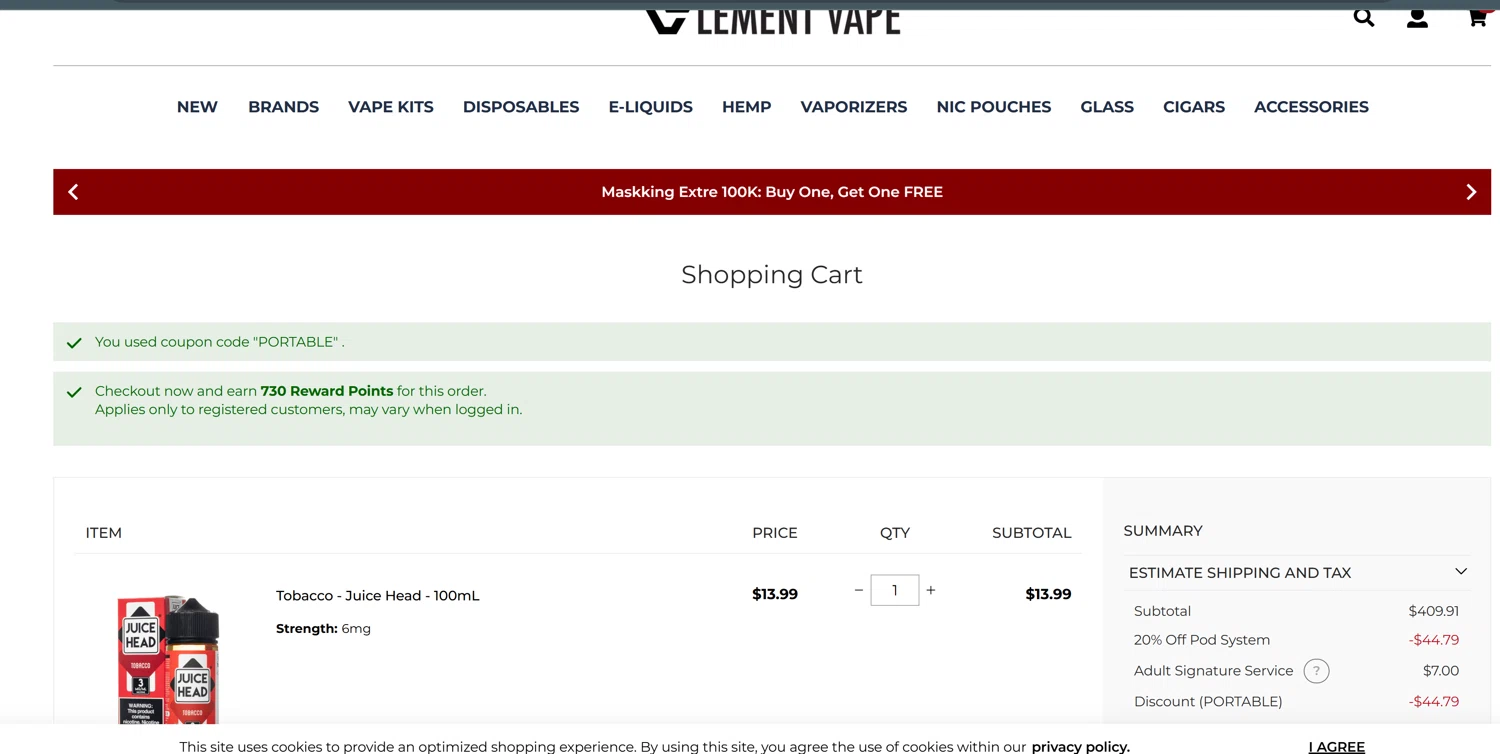Advance to next promo banner slide
This screenshot has height=754, width=1500.
coord(1470,192)
